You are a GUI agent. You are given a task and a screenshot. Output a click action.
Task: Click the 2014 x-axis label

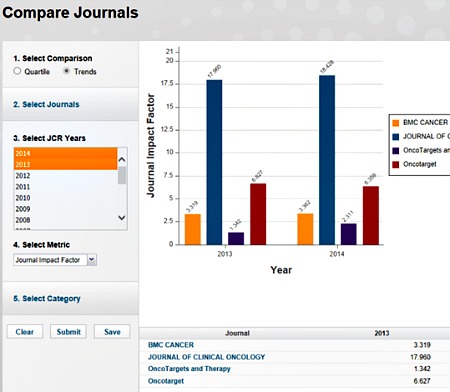(337, 254)
